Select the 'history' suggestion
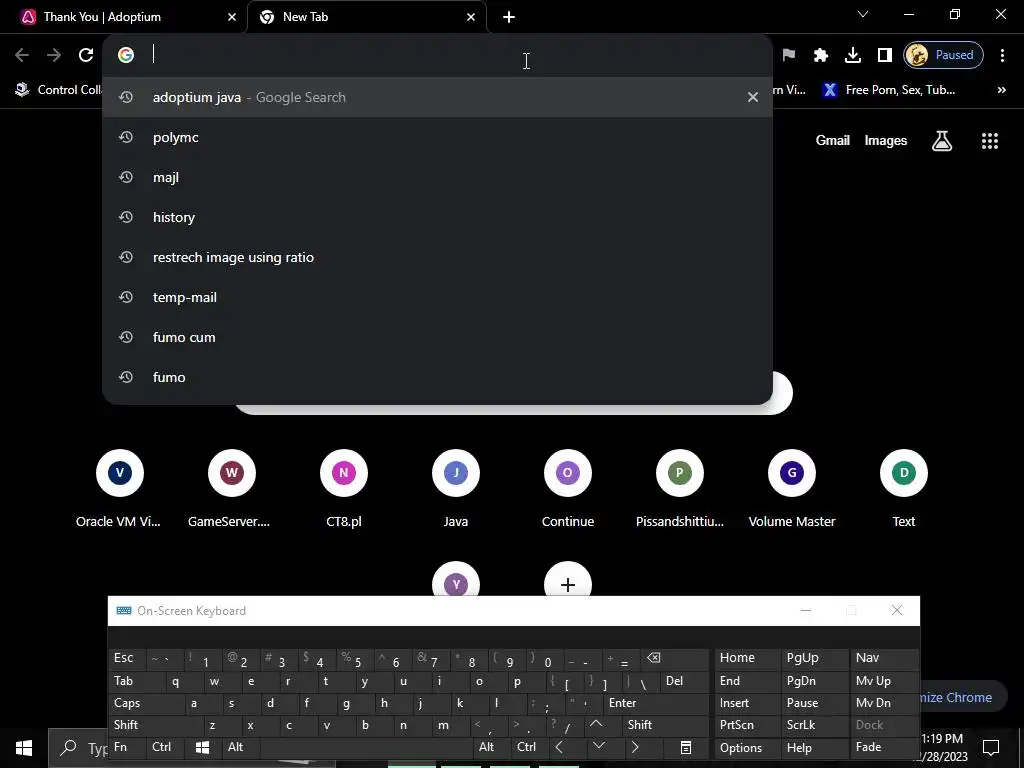Image resolution: width=1024 pixels, height=768 pixels. [x=438, y=217]
